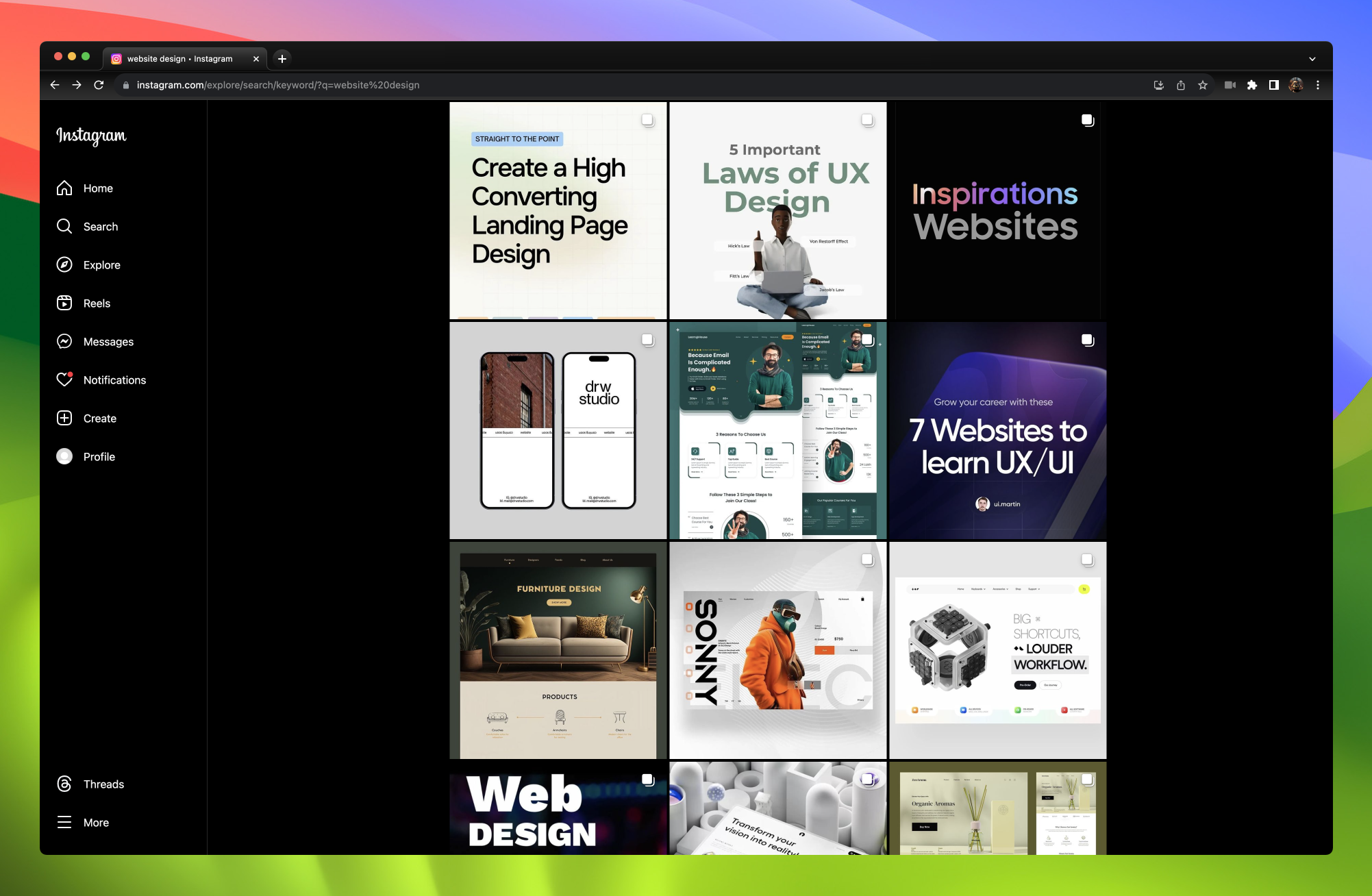The height and width of the screenshot is (896, 1372).
Task: Select the website design Instagram tab
Action: pyautogui.click(x=182, y=58)
